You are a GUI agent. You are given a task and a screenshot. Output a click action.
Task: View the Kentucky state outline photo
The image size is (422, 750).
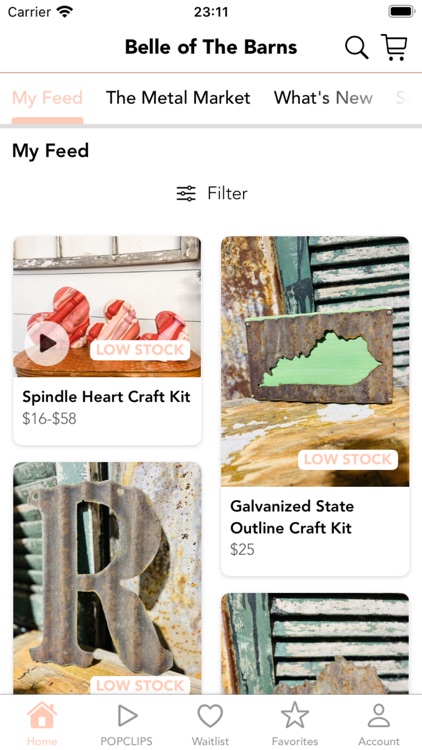point(315,361)
